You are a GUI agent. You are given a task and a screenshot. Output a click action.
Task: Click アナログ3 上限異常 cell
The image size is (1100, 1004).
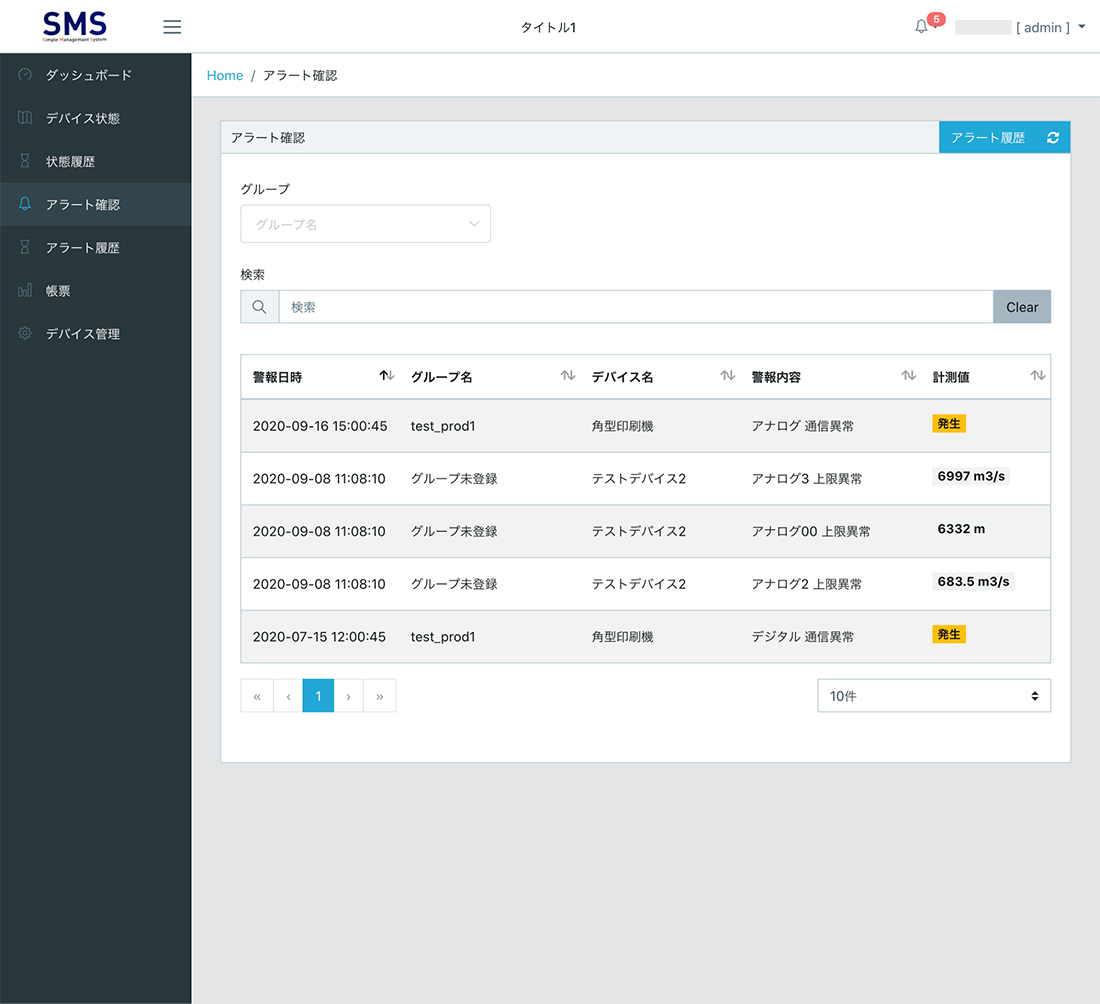tap(807, 478)
